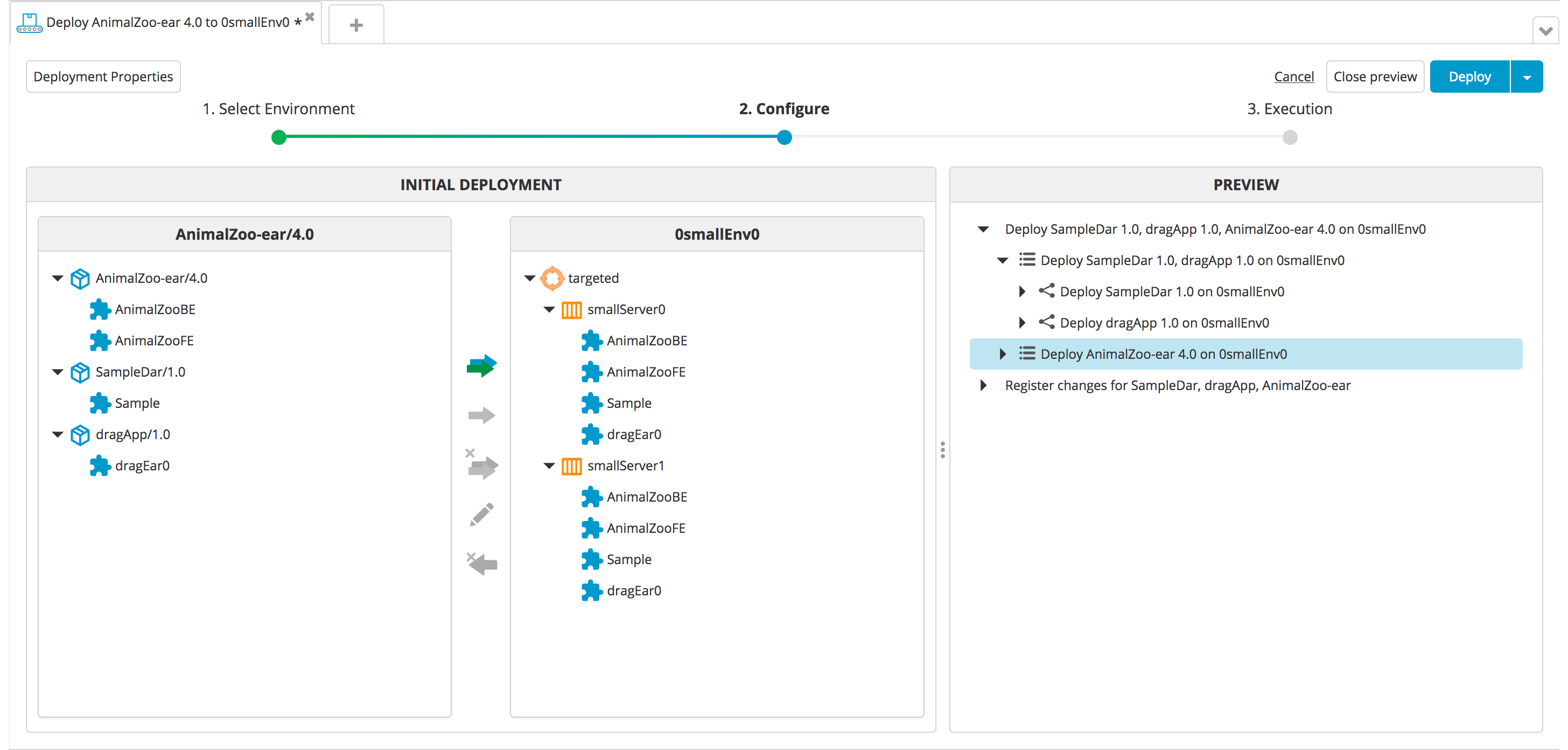
Task: Open a new tab with plus
Action: tap(356, 25)
